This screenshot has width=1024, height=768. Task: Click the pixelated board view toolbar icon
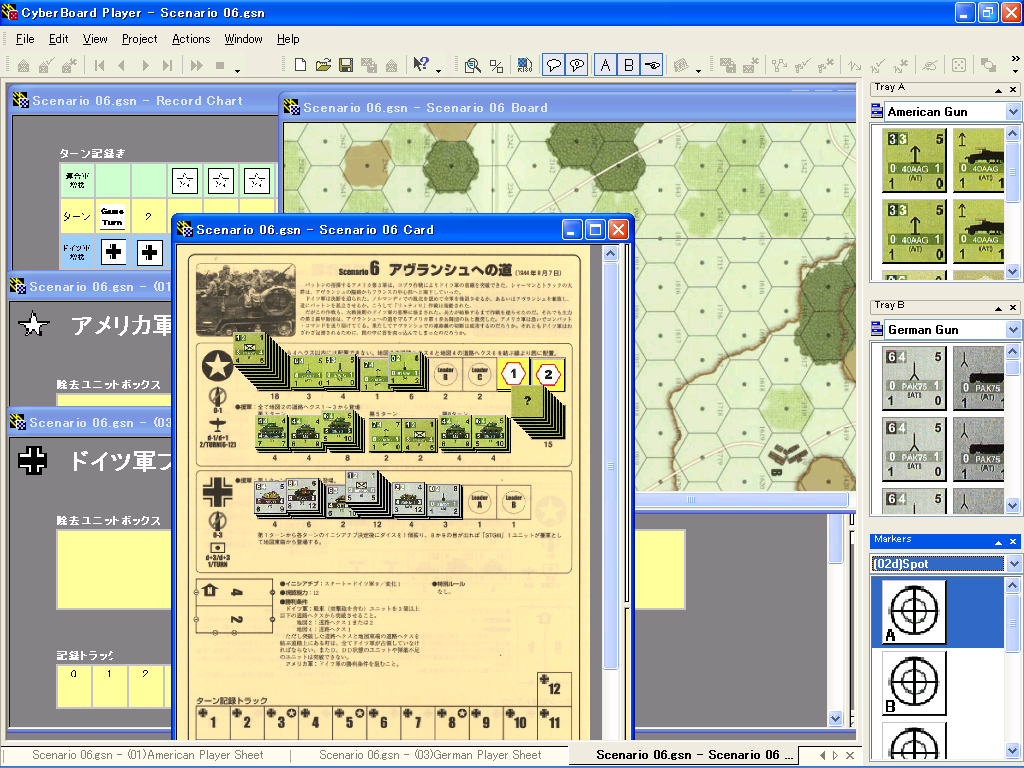click(524, 65)
